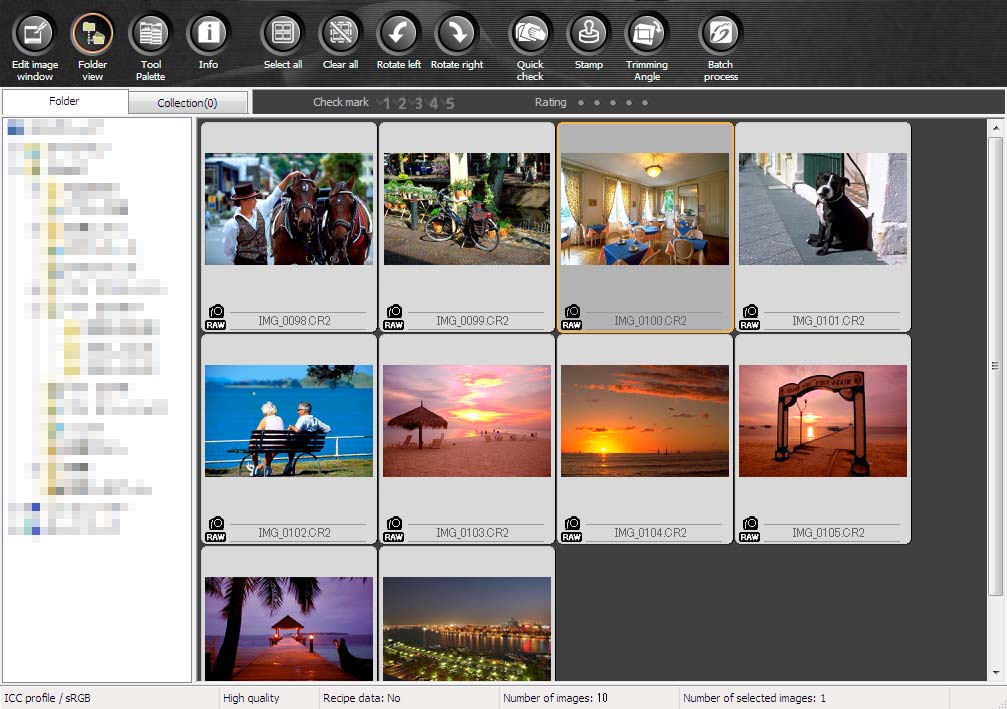Set rating to one star dot
1007x709 pixels.
click(581, 103)
